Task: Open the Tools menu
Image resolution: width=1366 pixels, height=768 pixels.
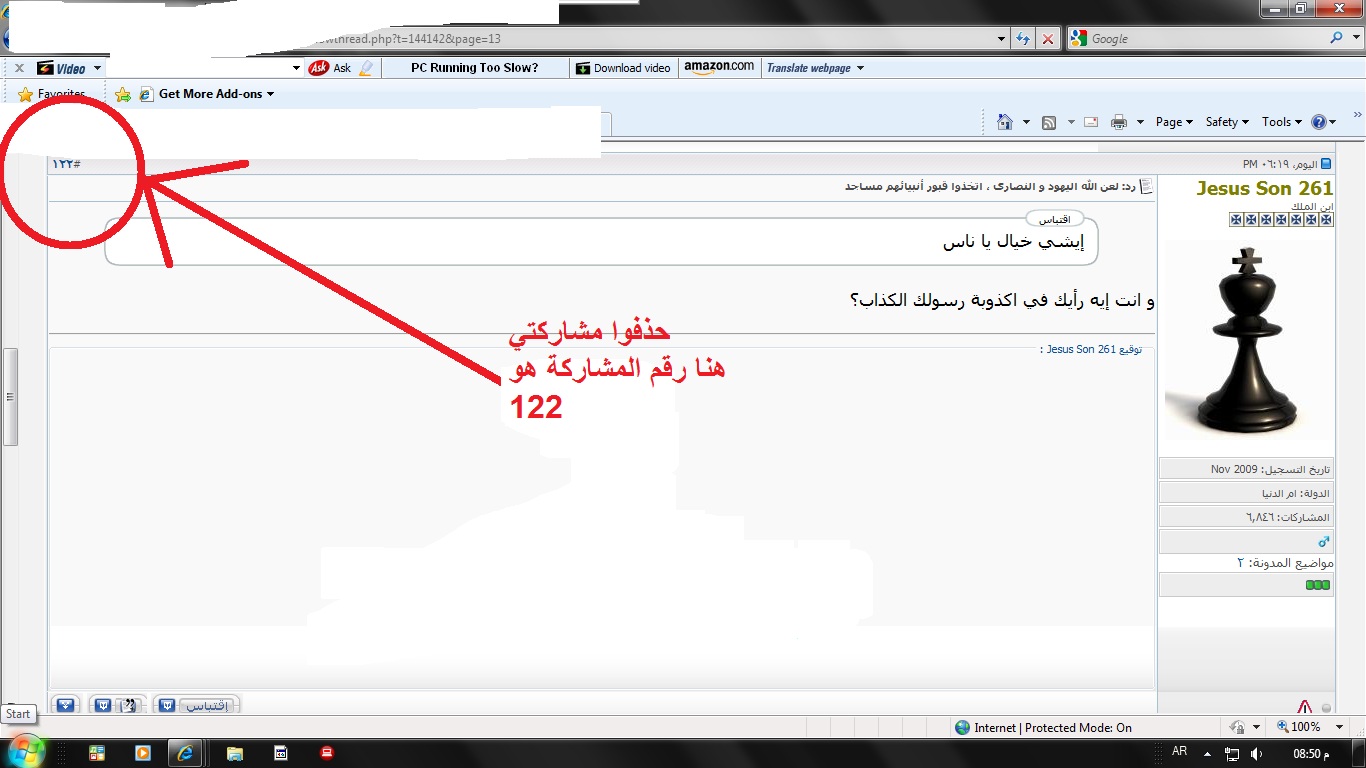Action: pos(1281,122)
